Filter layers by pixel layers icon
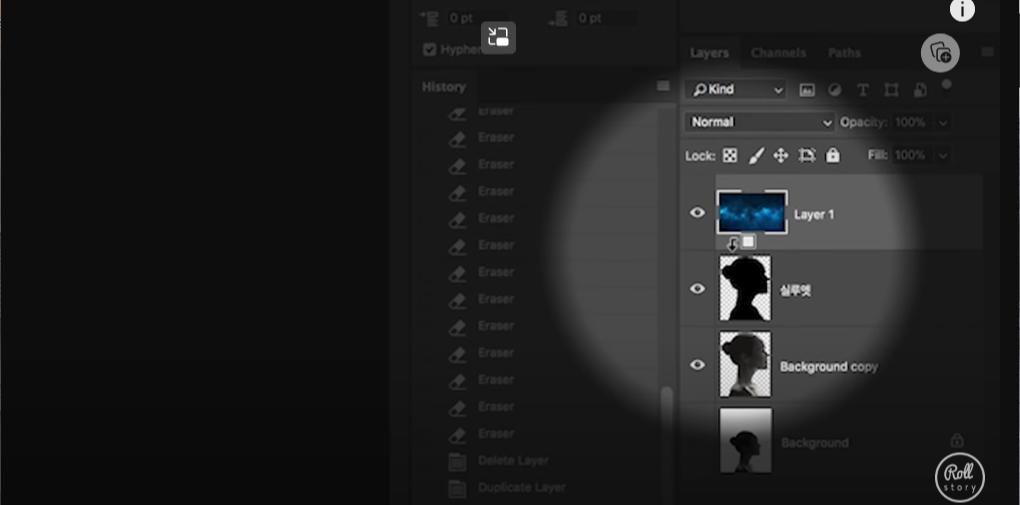This screenshot has width=1020, height=505. (x=807, y=90)
